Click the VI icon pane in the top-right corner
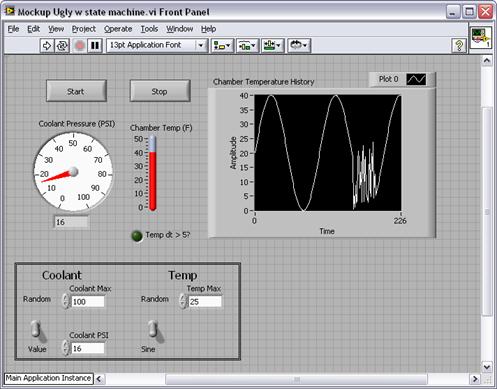 click(480, 38)
